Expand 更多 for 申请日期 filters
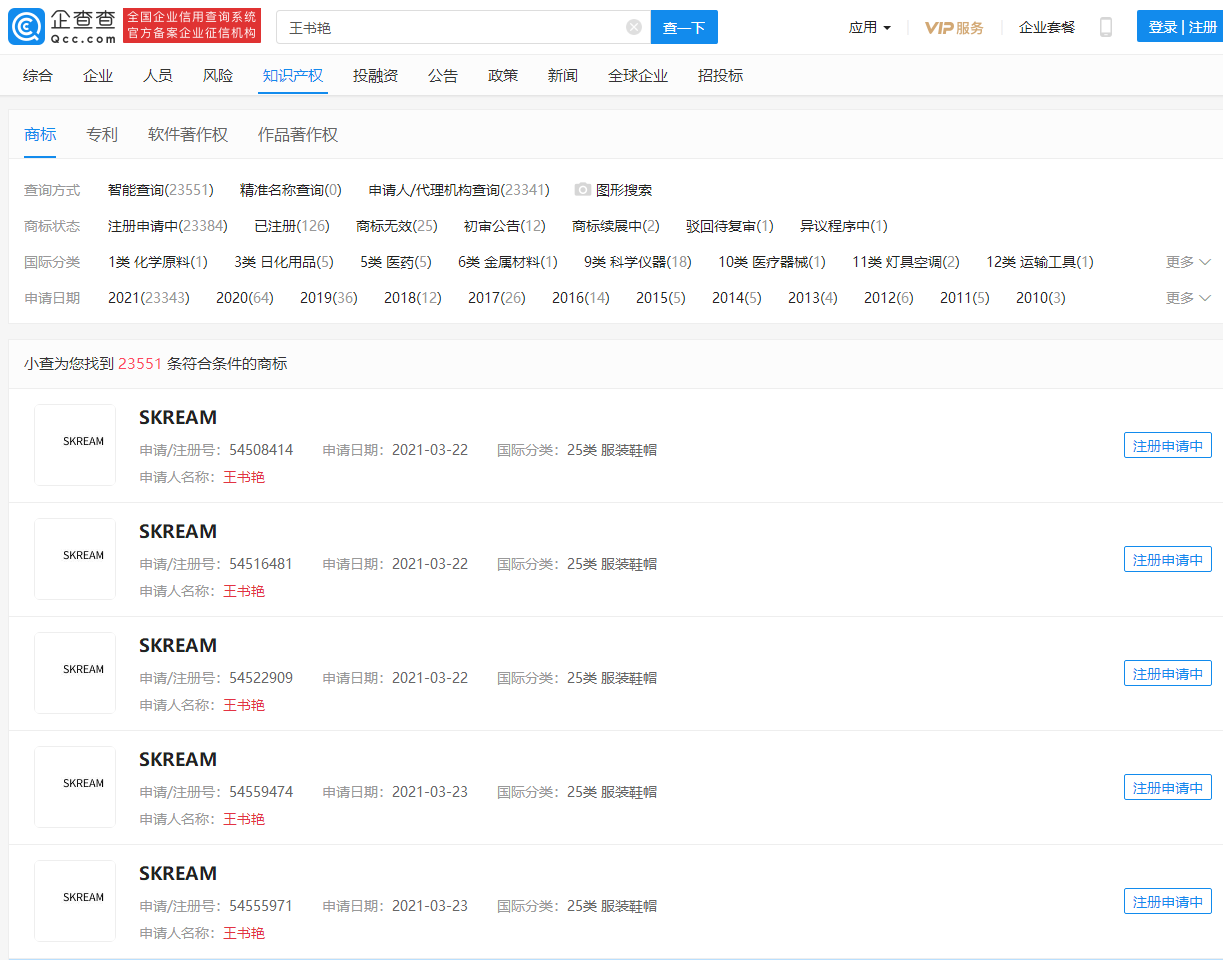 [1188, 298]
